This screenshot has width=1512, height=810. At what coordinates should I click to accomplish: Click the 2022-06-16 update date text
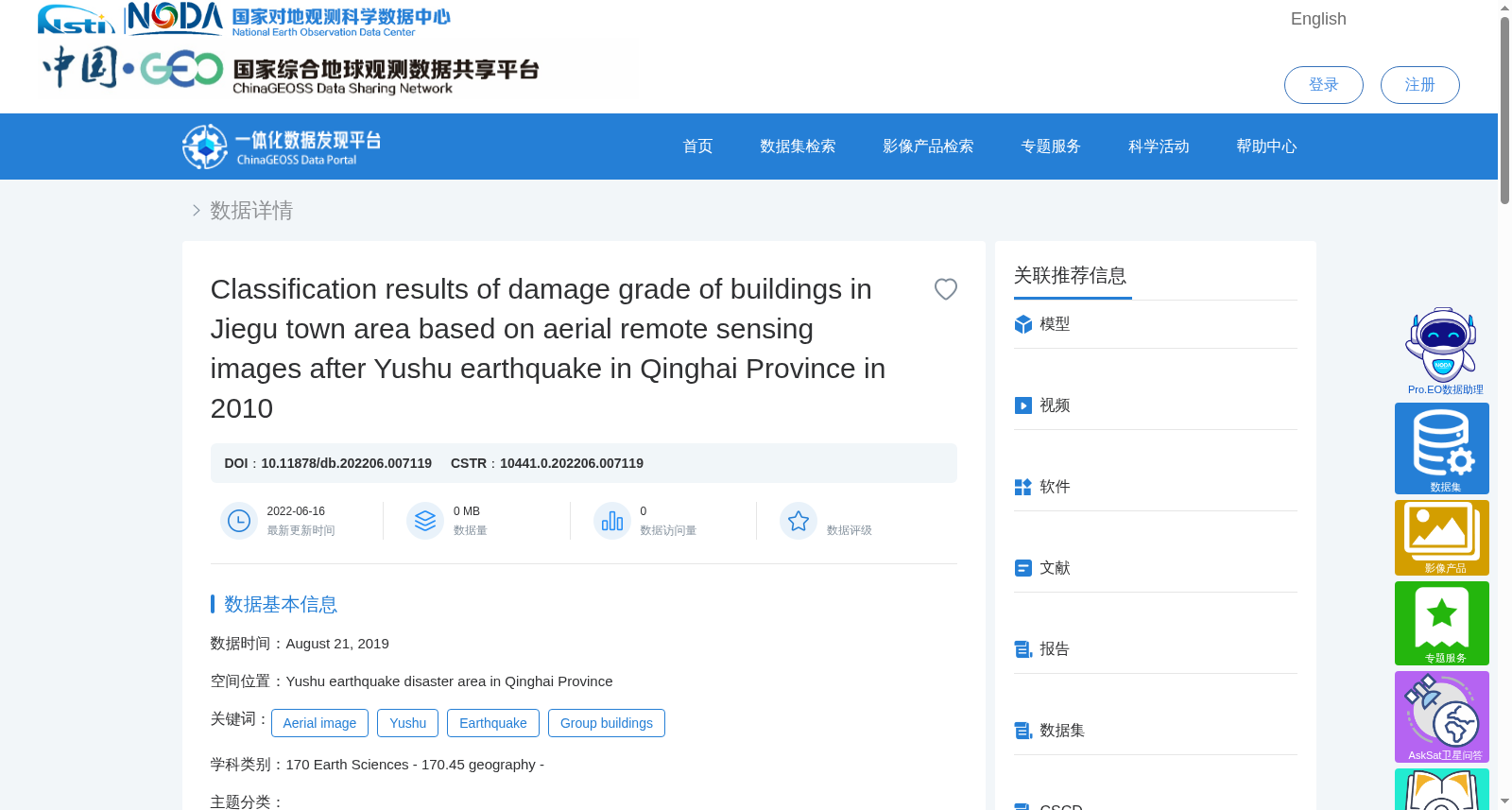[x=296, y=511]
